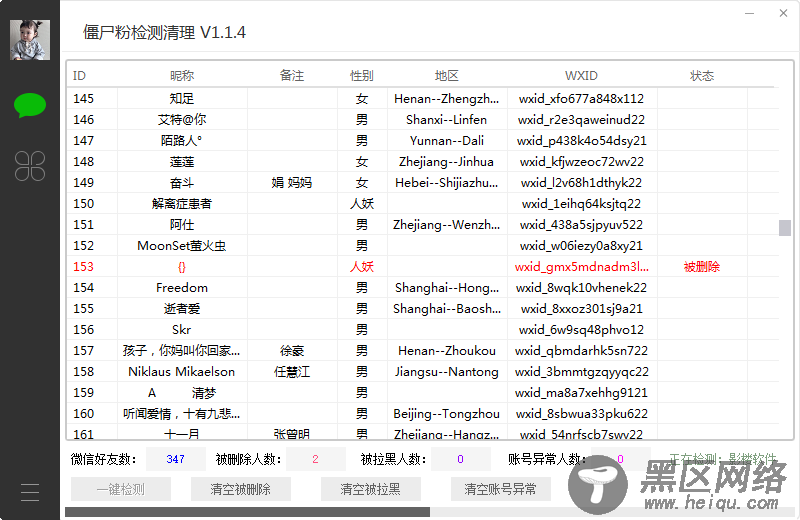Image resolution: width=800 pixels, height=520 pixels.
Task: Click the vertical scrollbar thumb of the list
Action: coord(785,228)
